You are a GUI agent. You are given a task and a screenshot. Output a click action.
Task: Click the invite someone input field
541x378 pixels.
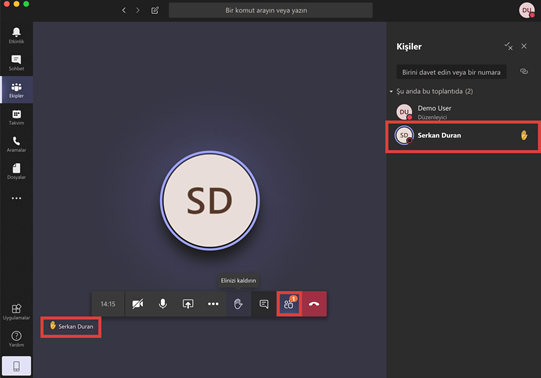click(451, 72)
